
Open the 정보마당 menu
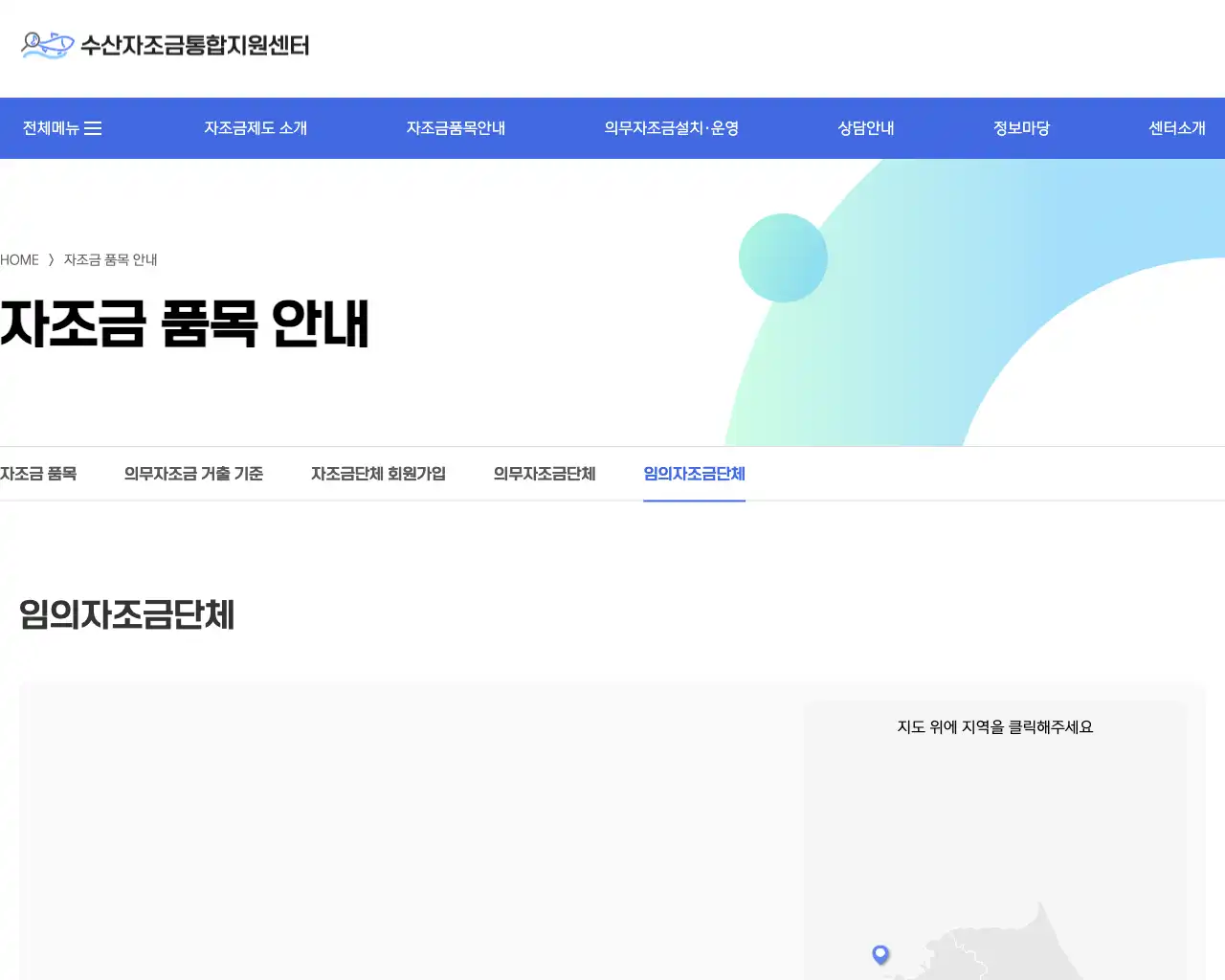pos(1020,127)
